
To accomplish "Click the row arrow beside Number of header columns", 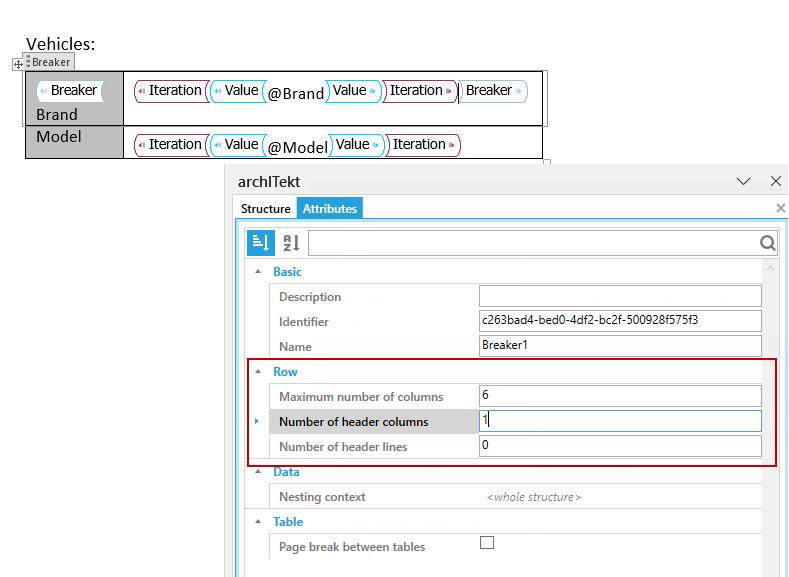I will (257, 421).
